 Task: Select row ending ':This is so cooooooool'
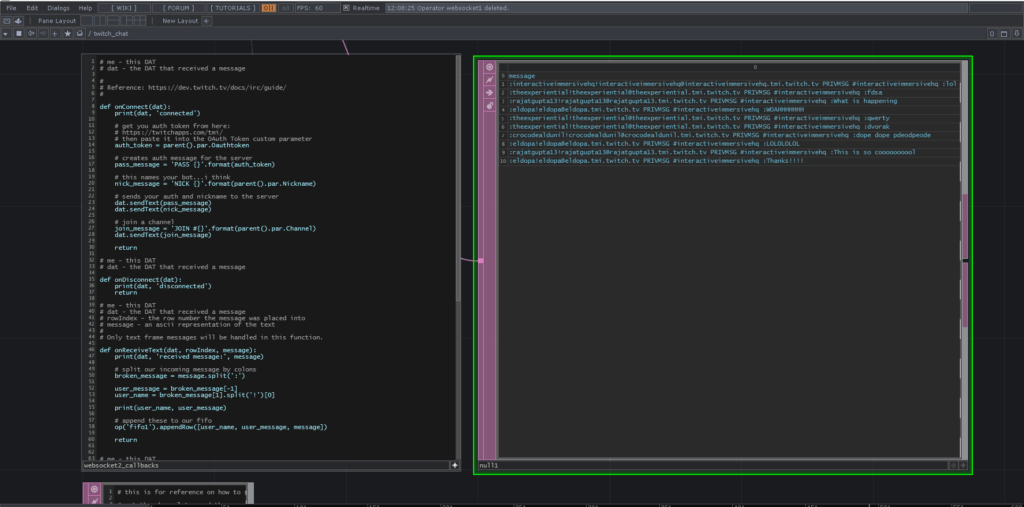tap(729, 152)
